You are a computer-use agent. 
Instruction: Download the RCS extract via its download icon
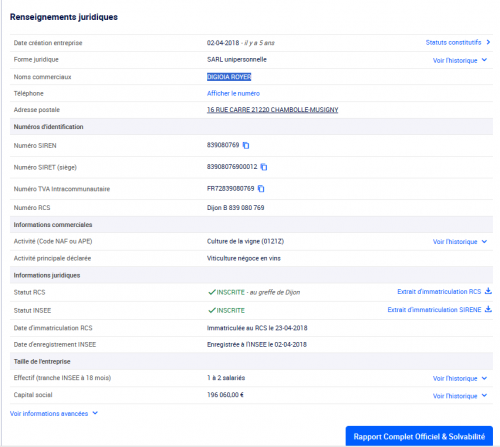point(488,291)
